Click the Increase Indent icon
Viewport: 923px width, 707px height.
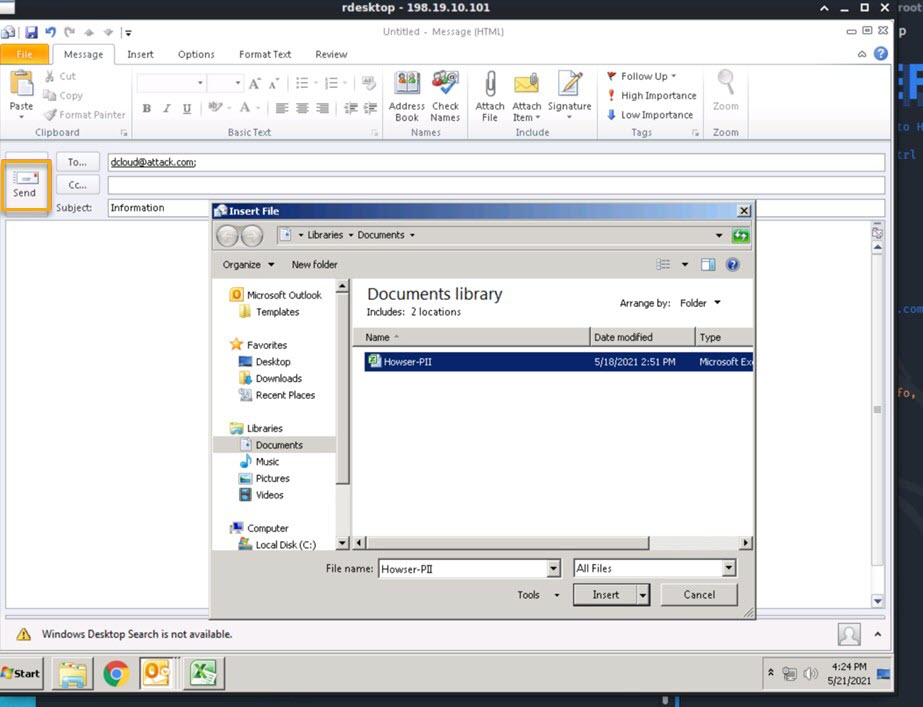click(x=370, y=108)
